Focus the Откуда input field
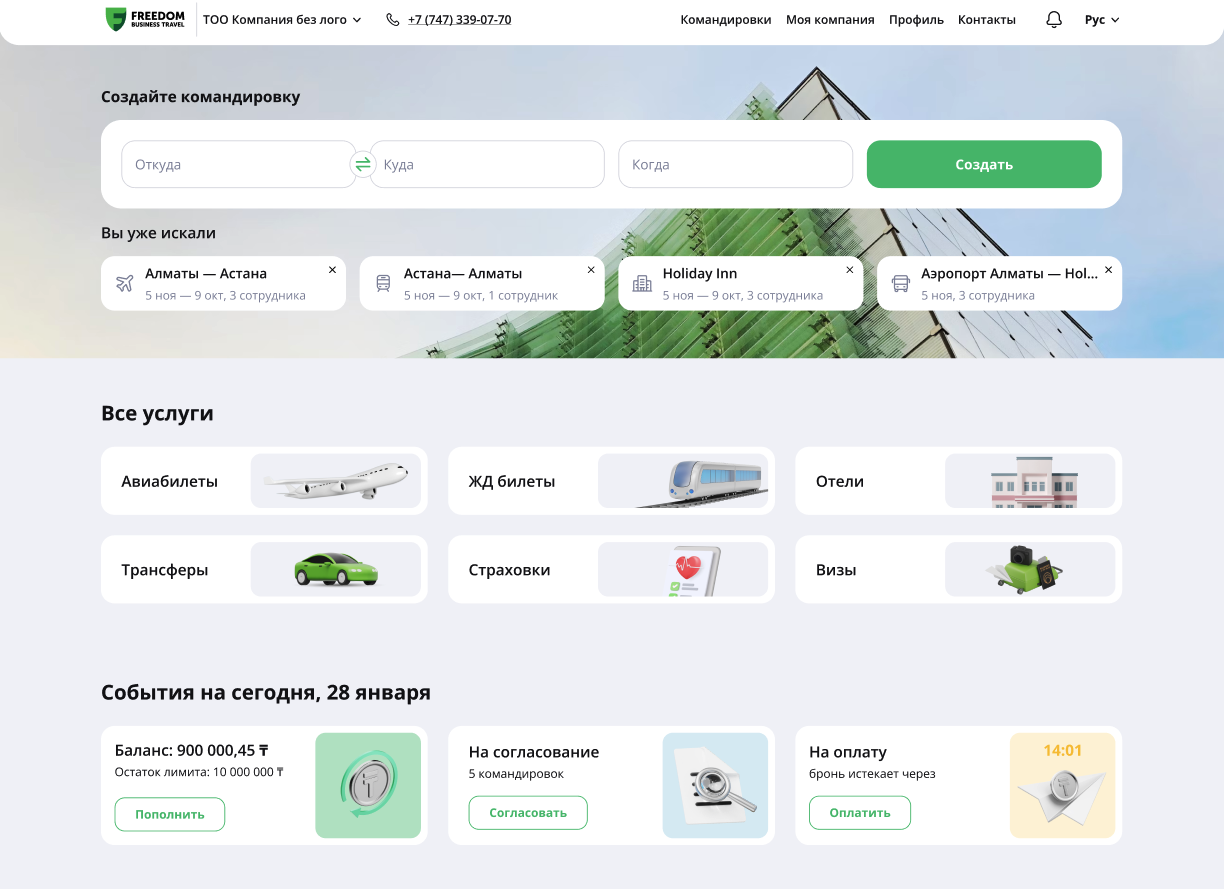Viewport: 1224px width, 889px height. pos(238,164)
